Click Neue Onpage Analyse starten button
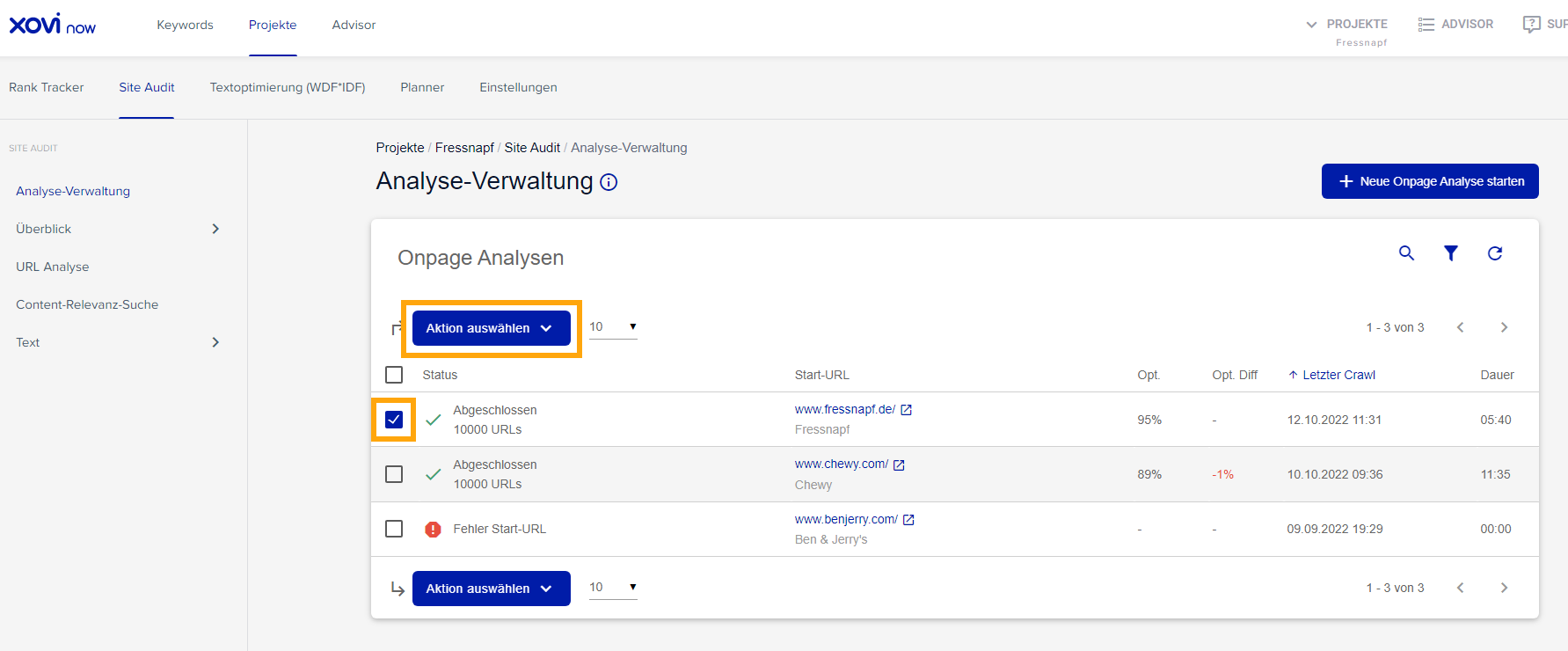This screenshot has height=651, width=1568. click(1430, 181)
